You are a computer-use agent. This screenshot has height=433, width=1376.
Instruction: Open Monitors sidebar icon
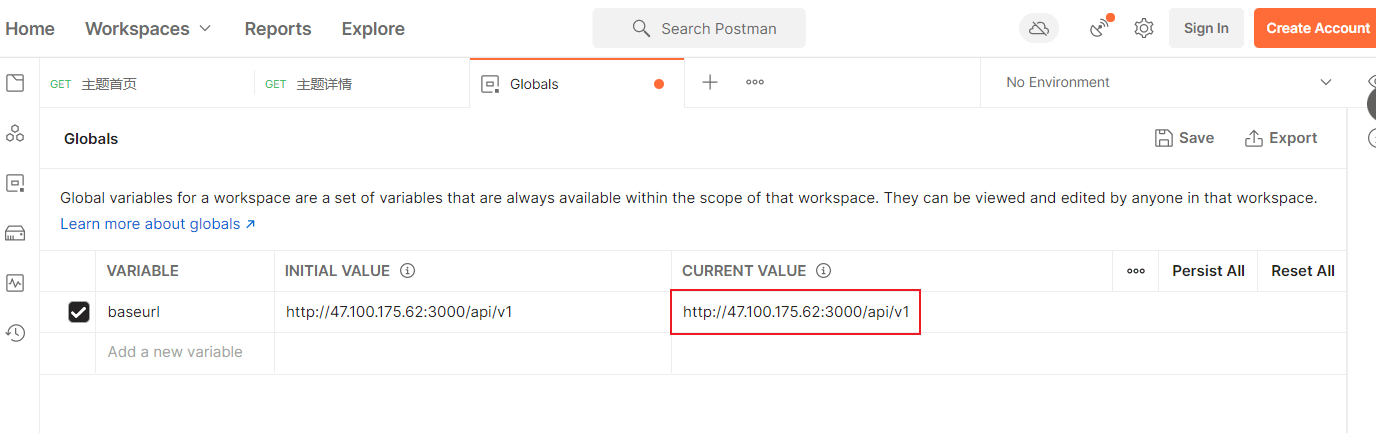[x=15, y=283]
